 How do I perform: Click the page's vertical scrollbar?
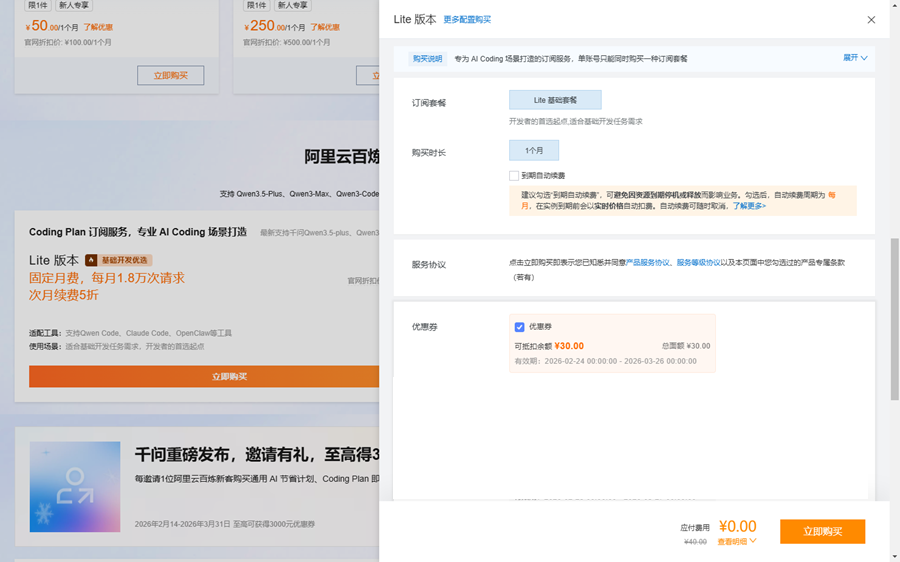894,300
